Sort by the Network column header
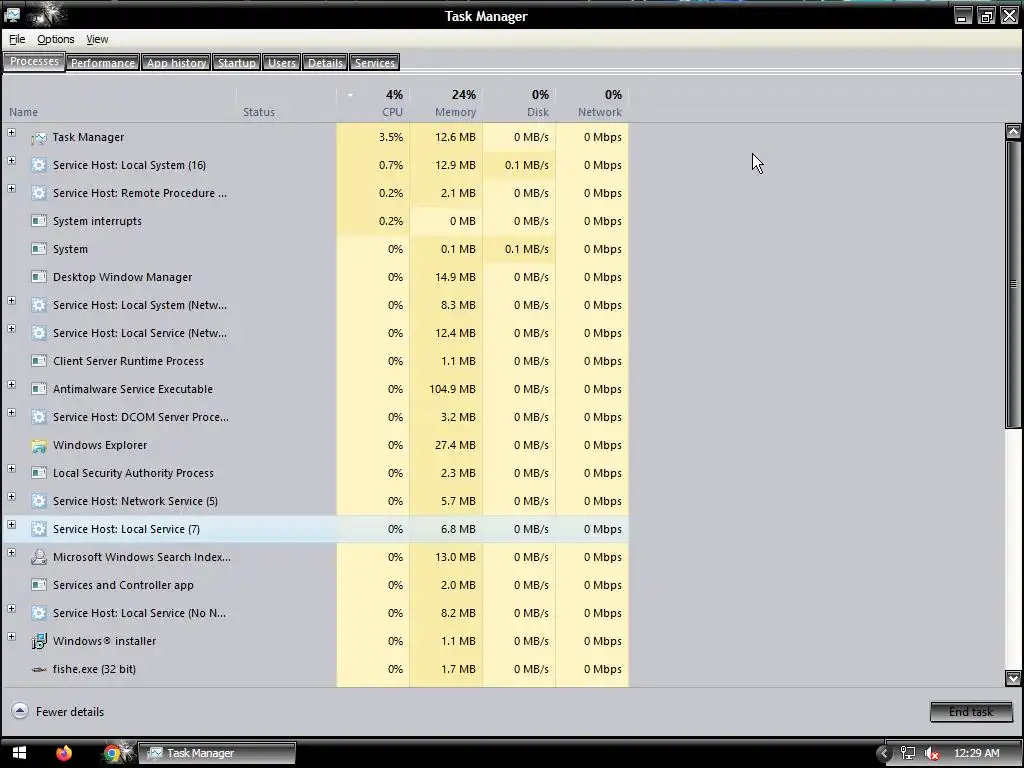 [x=592, y=103]
